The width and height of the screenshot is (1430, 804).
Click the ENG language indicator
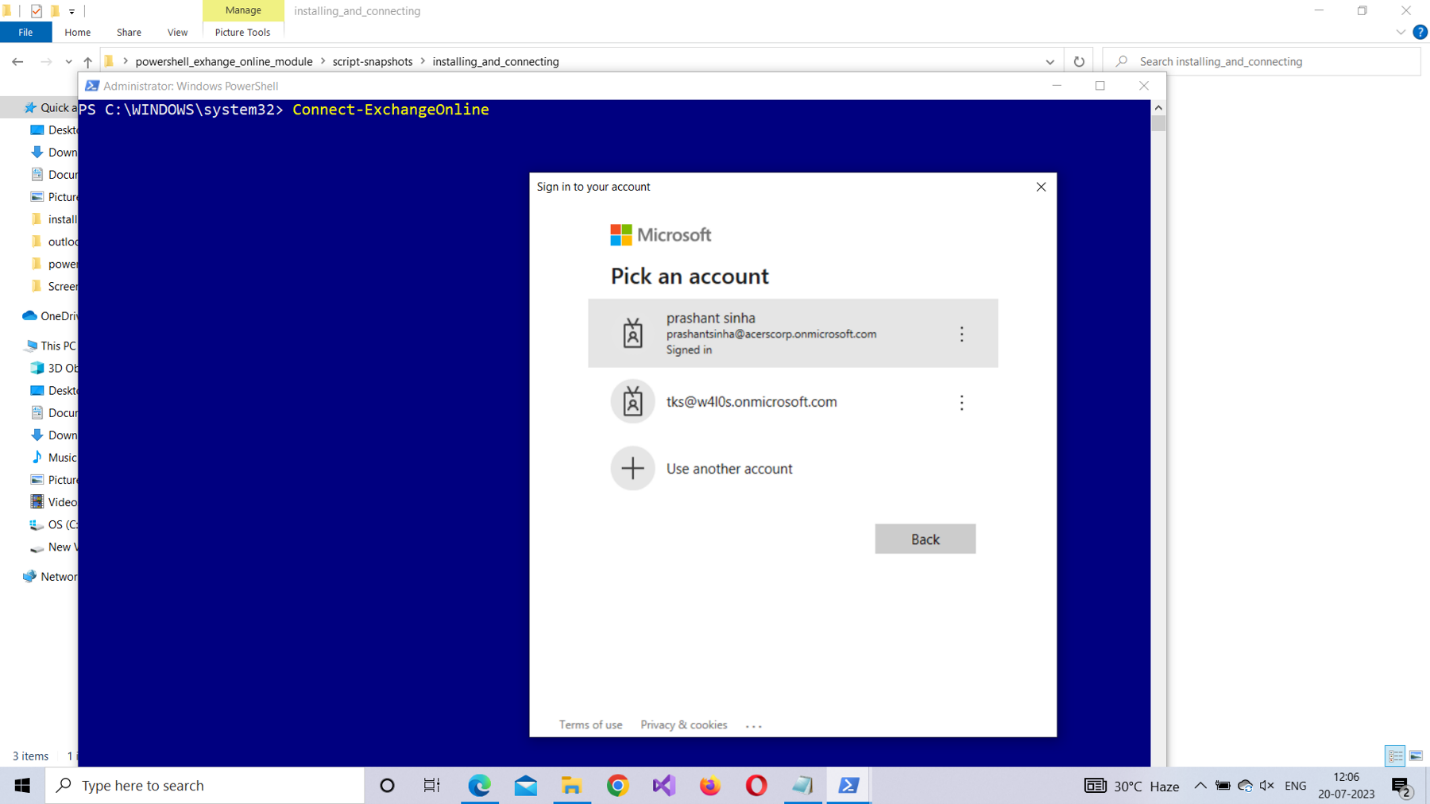click(x=1295, y=786)
